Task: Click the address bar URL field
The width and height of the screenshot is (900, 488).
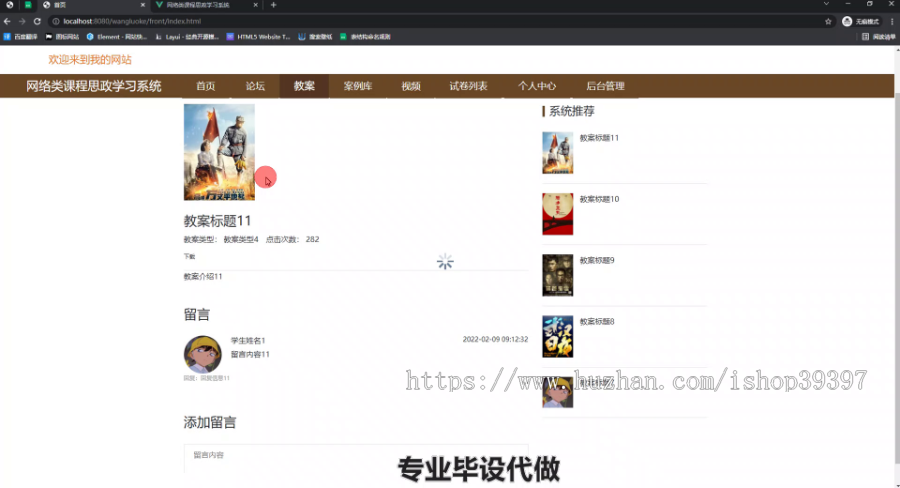Action: 436,21
